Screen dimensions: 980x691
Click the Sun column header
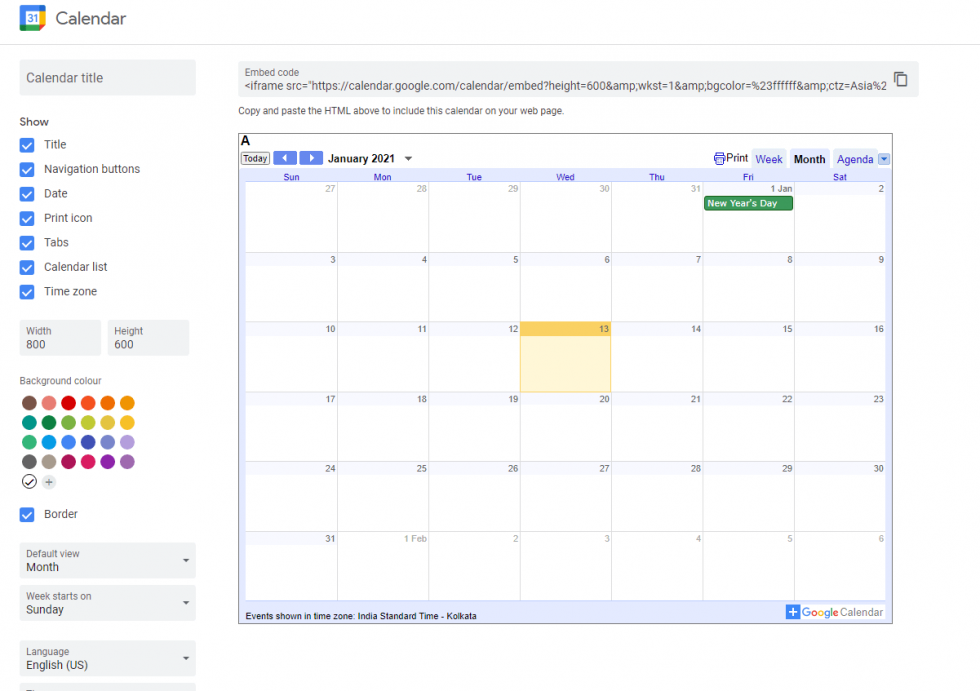pos(291,177)
